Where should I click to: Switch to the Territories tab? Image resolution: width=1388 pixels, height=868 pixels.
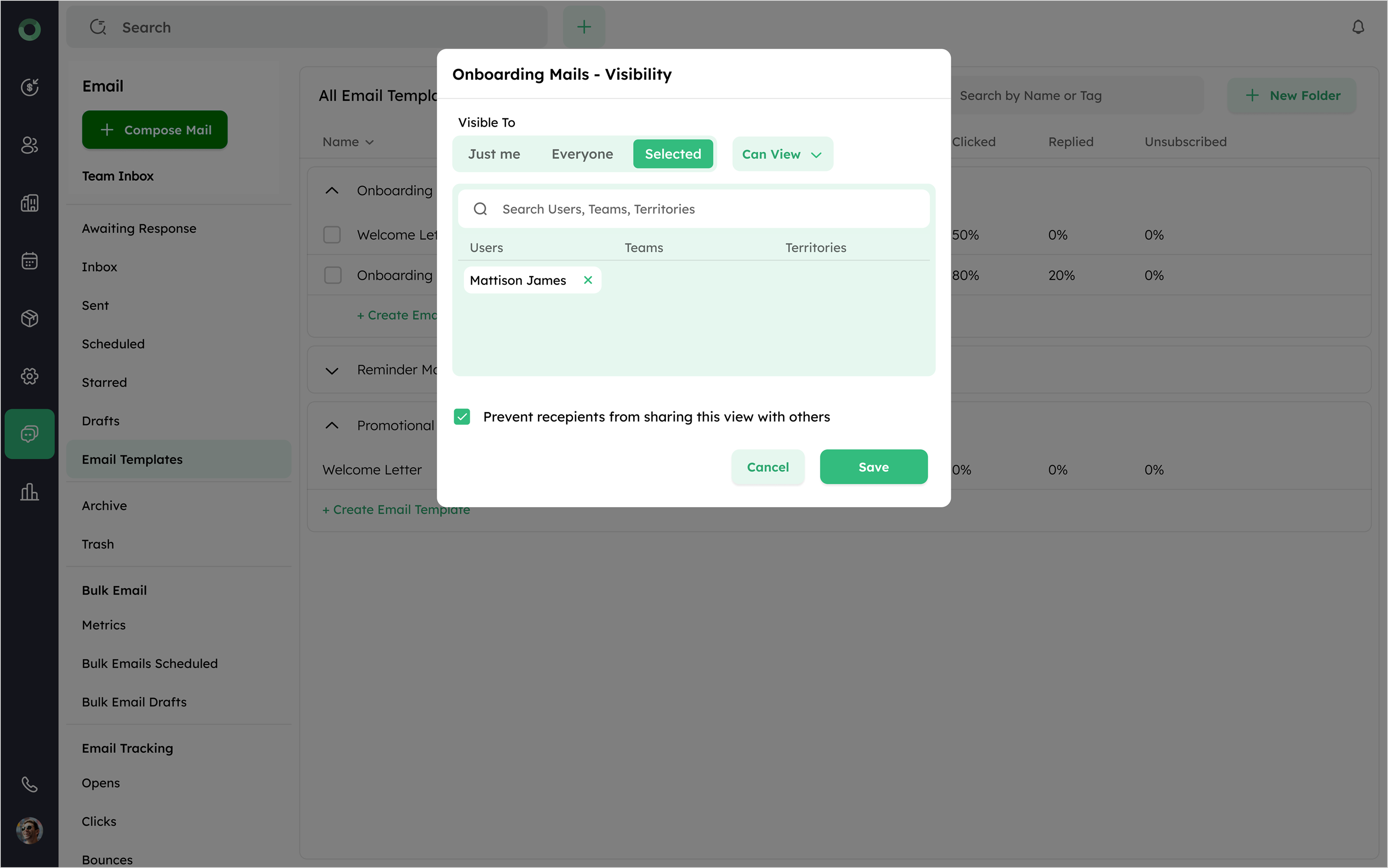pos(815,248)
